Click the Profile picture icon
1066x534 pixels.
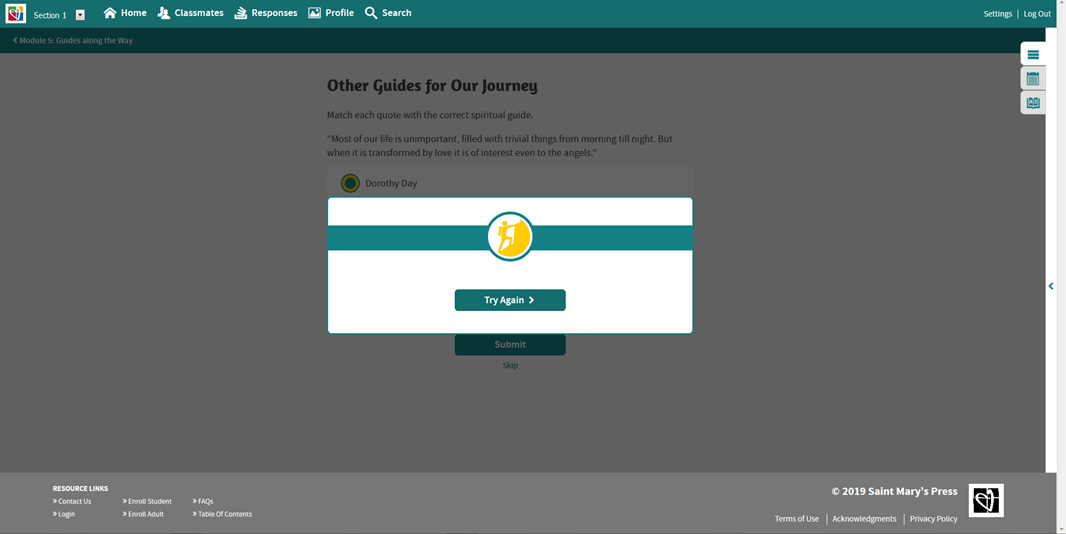(x=314, y=13)
